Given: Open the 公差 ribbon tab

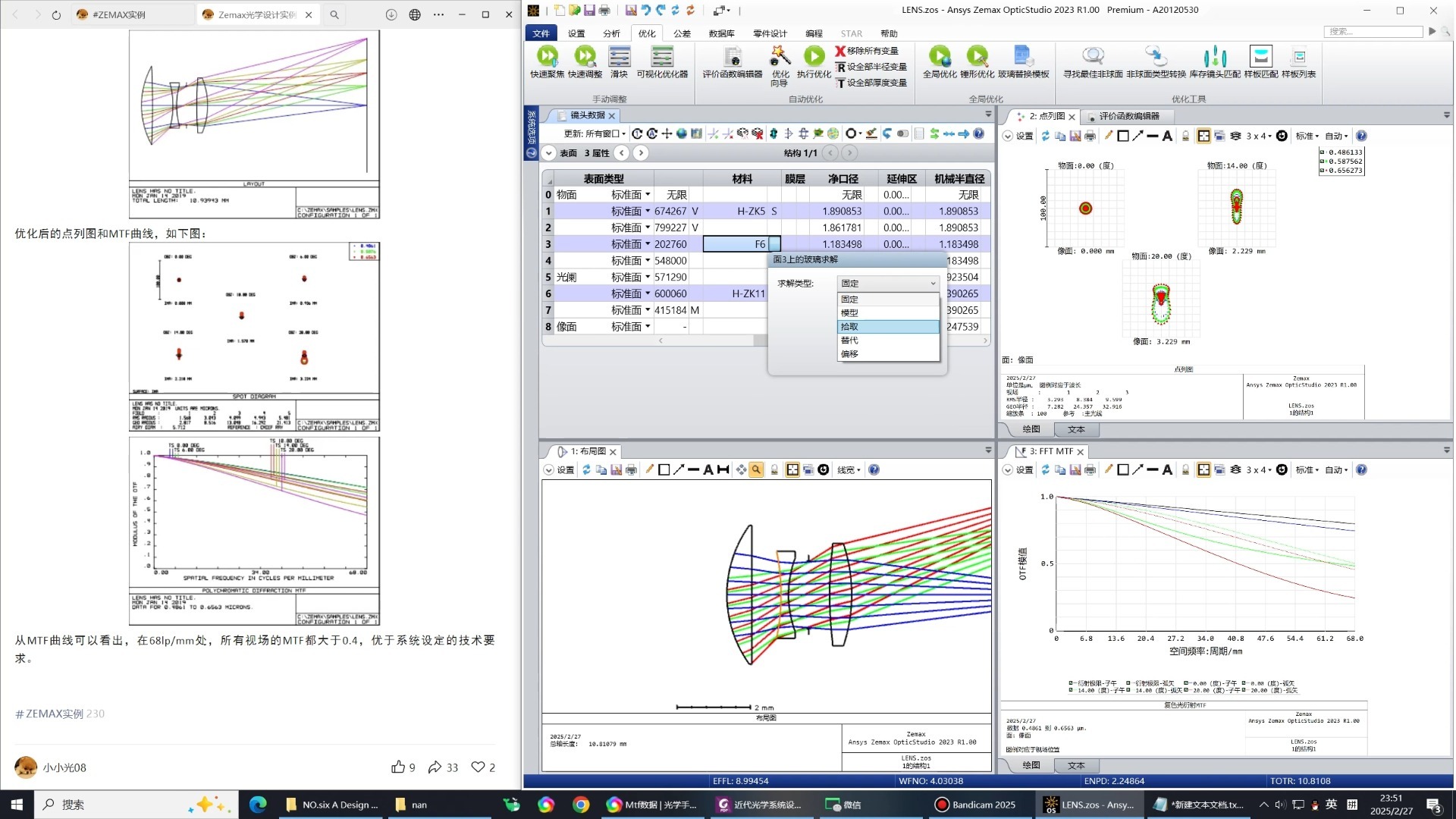Looking at the screenshot, I should pyautogui.click(x=682, y=33).
